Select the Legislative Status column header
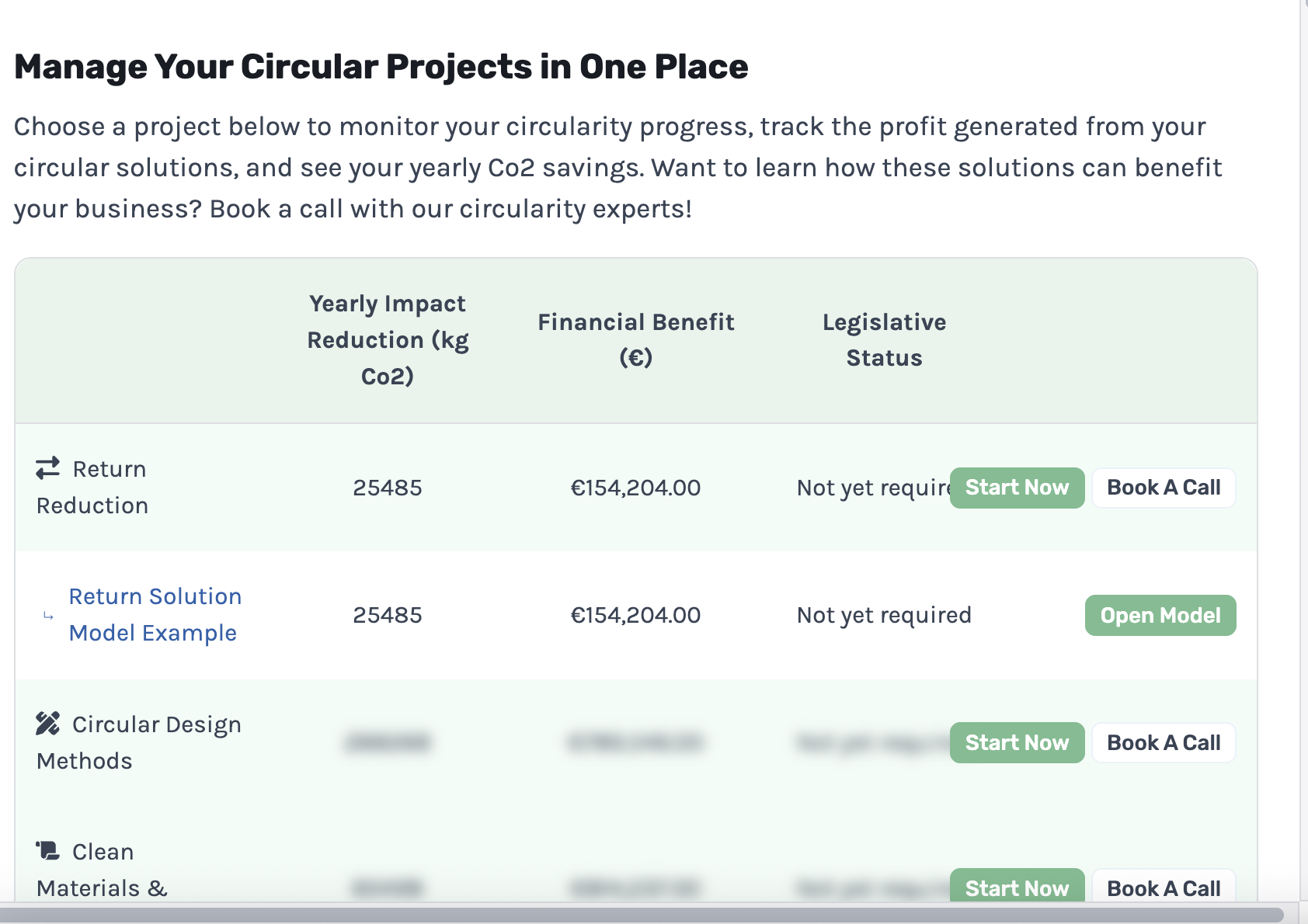1308x924 pixels. click(x=884, y=340)
